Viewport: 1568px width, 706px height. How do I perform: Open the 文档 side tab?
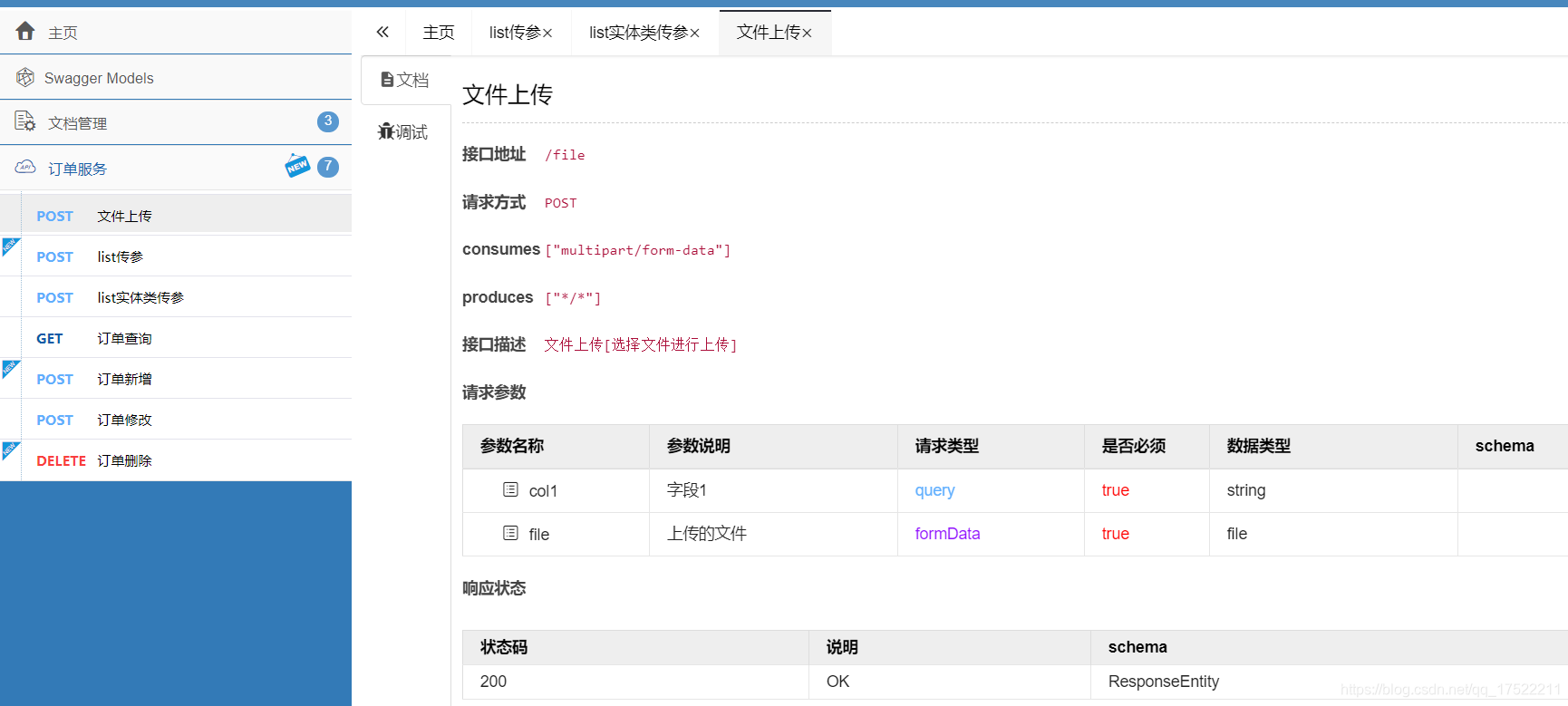405,80
